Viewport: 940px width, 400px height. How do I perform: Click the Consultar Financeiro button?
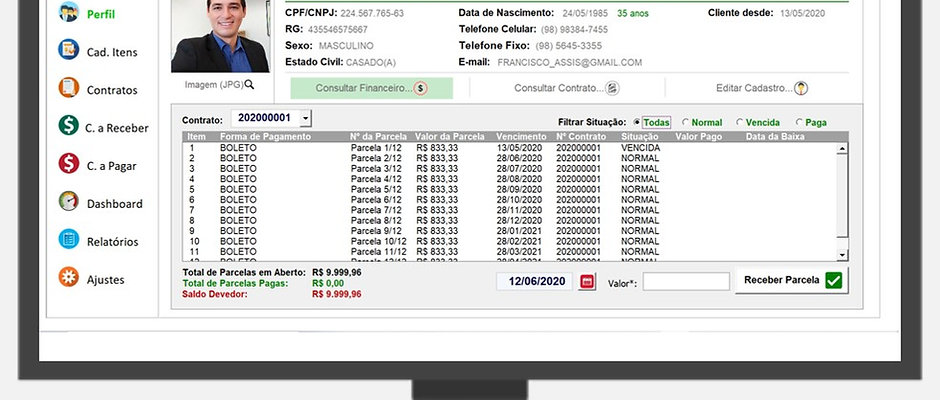coord(372,88)
